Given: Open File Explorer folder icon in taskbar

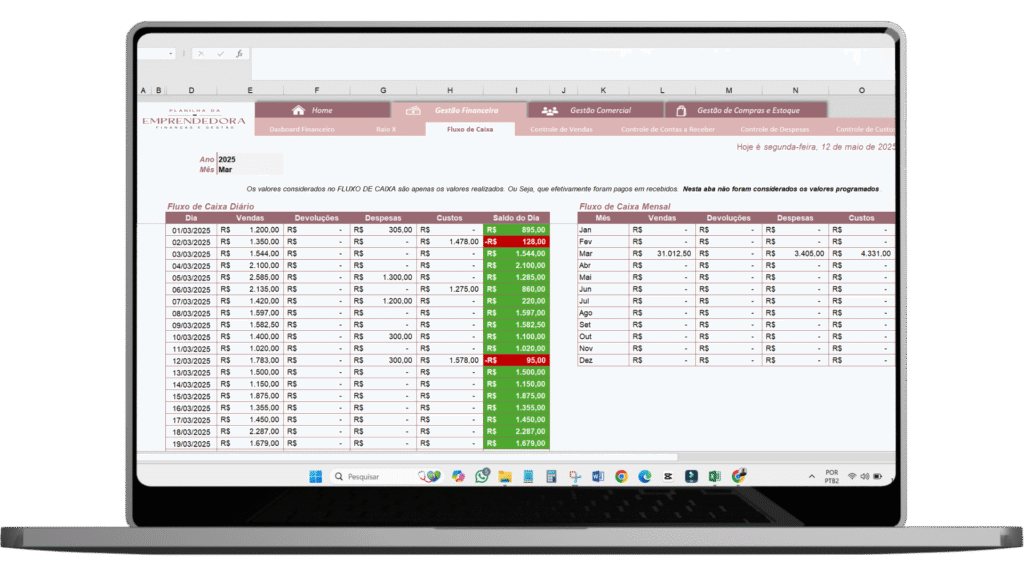Looking at the screenshot, I should click(x=505, y=477).
